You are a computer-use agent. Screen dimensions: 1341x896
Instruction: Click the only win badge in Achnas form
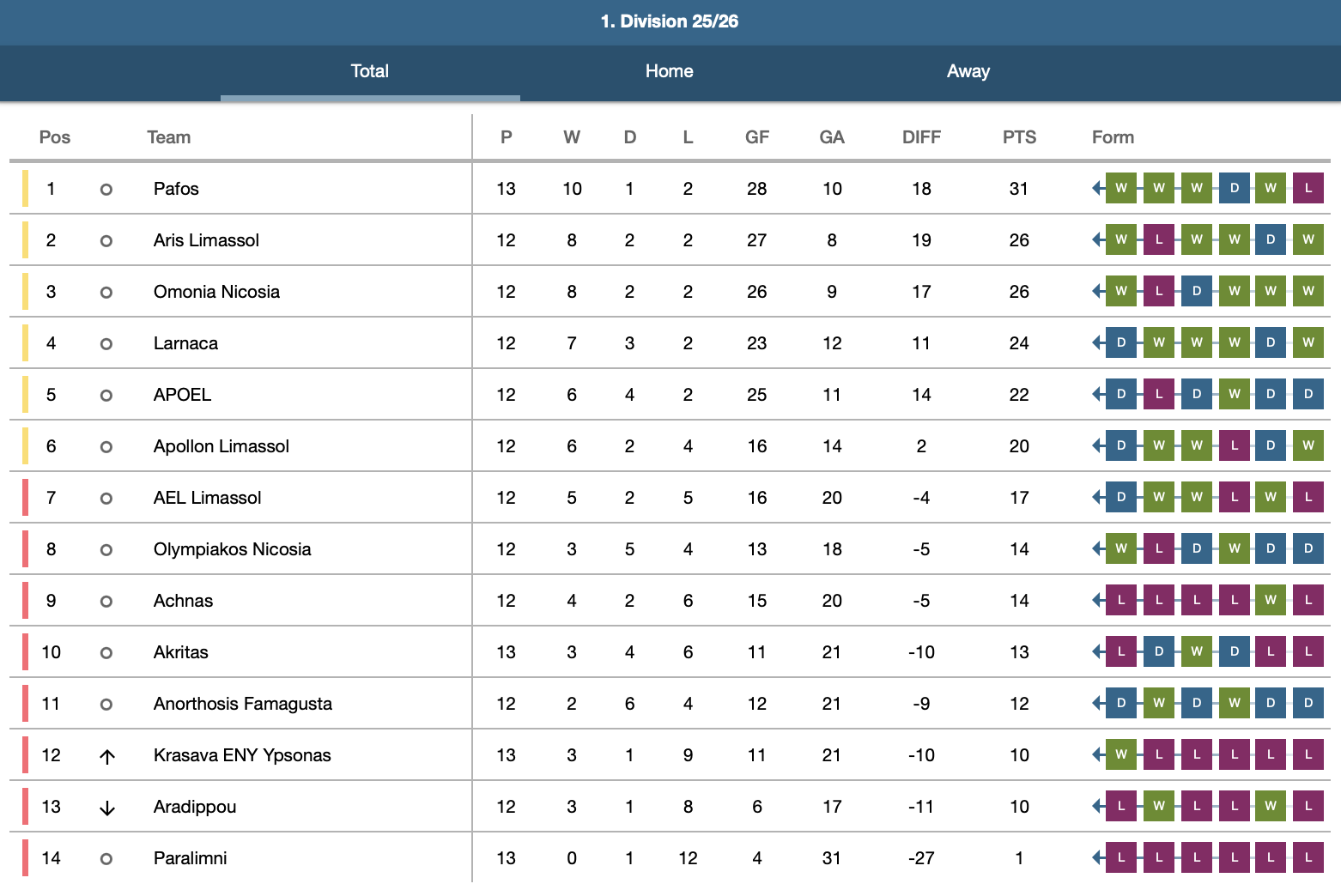pos(1271,600)
